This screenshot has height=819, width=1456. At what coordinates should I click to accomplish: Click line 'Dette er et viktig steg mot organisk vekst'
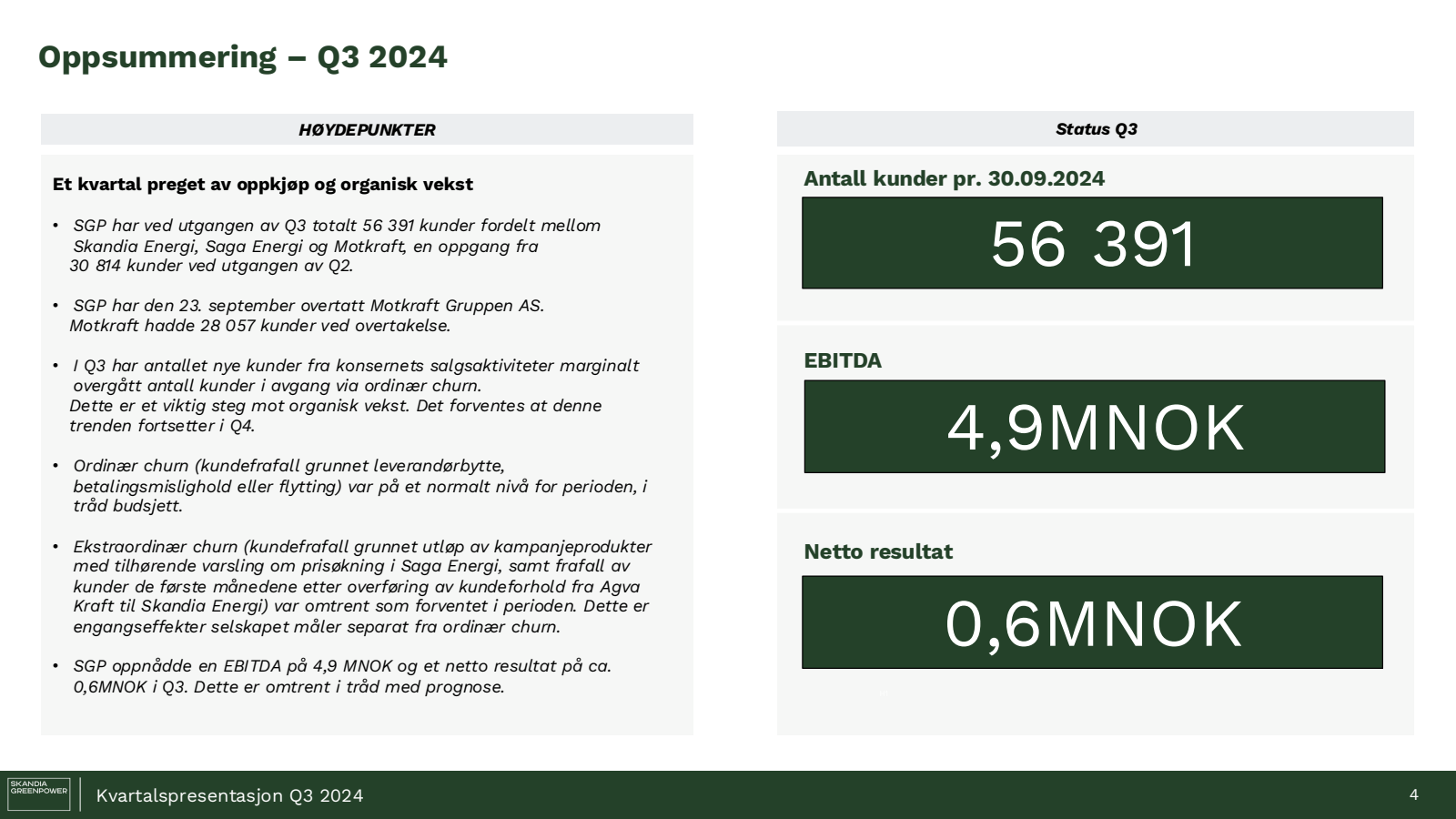[335, 406]
